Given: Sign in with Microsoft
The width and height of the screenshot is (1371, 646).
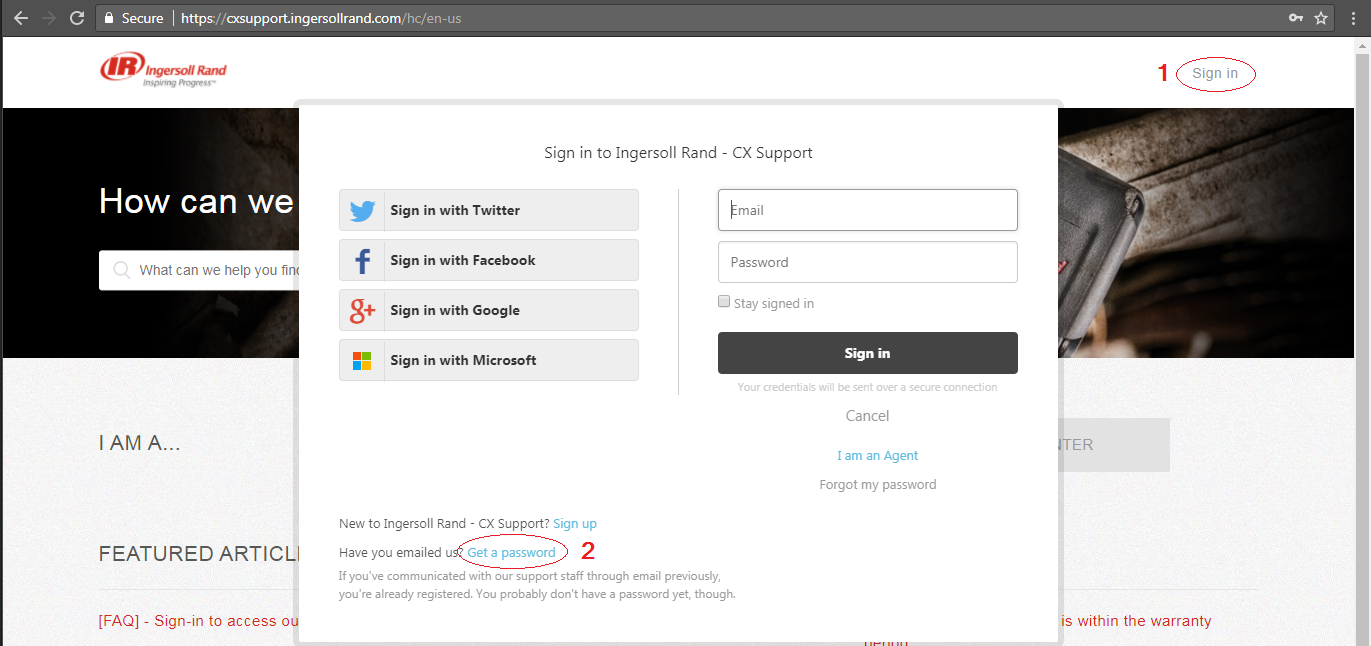Looking at the screenshot, I should click(x=489, y=360).
